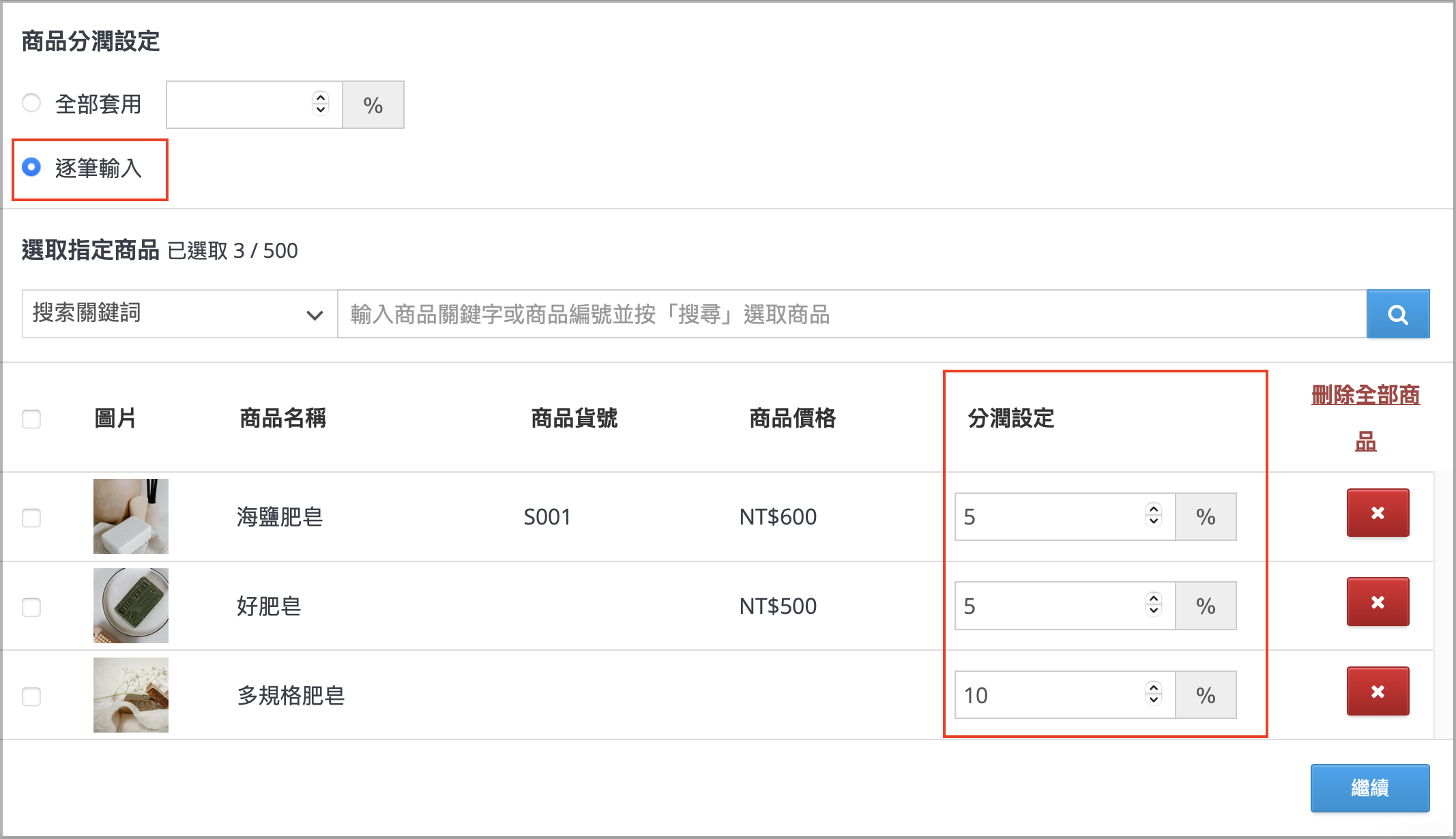Click the % label in 好肥皂 row
The image size is (1456, 839).
[x=1206, y=606]
